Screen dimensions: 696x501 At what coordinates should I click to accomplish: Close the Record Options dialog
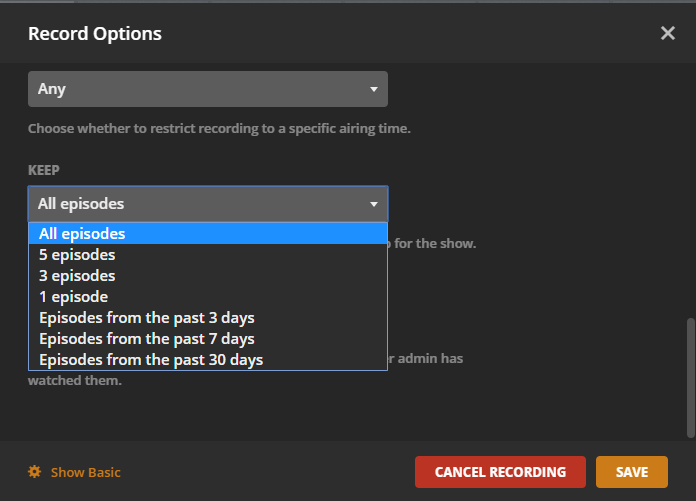(668, 33)
